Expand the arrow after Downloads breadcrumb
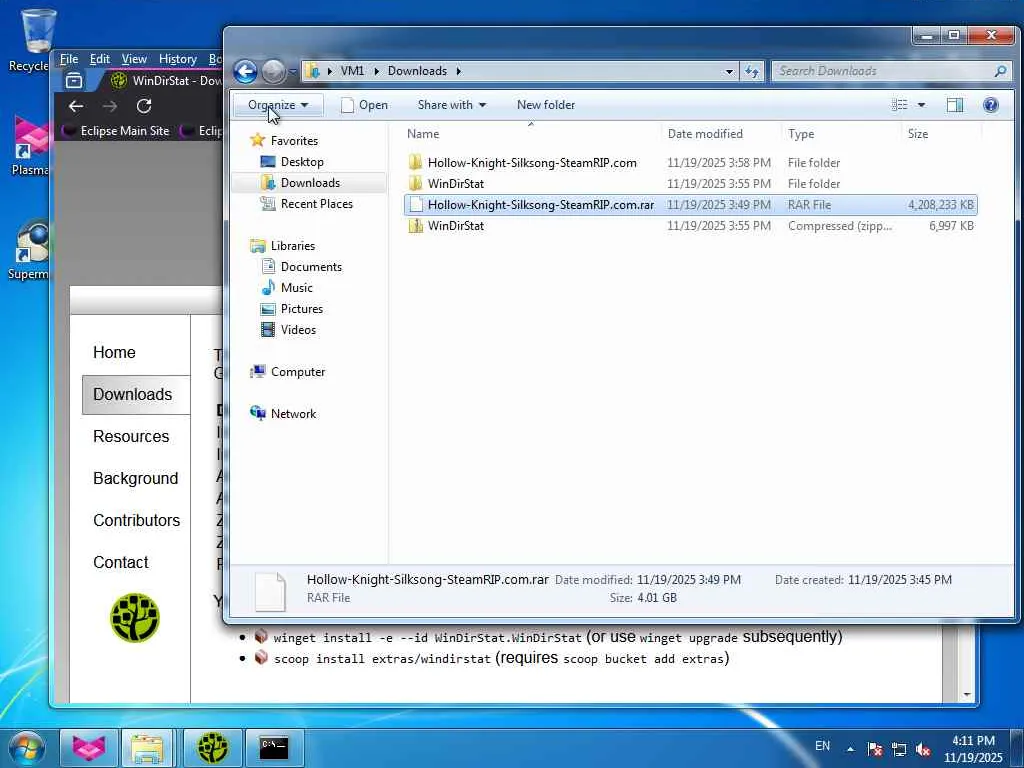Image resolution: width=1024 pixels, height=768 pixels. coord(458,71)
